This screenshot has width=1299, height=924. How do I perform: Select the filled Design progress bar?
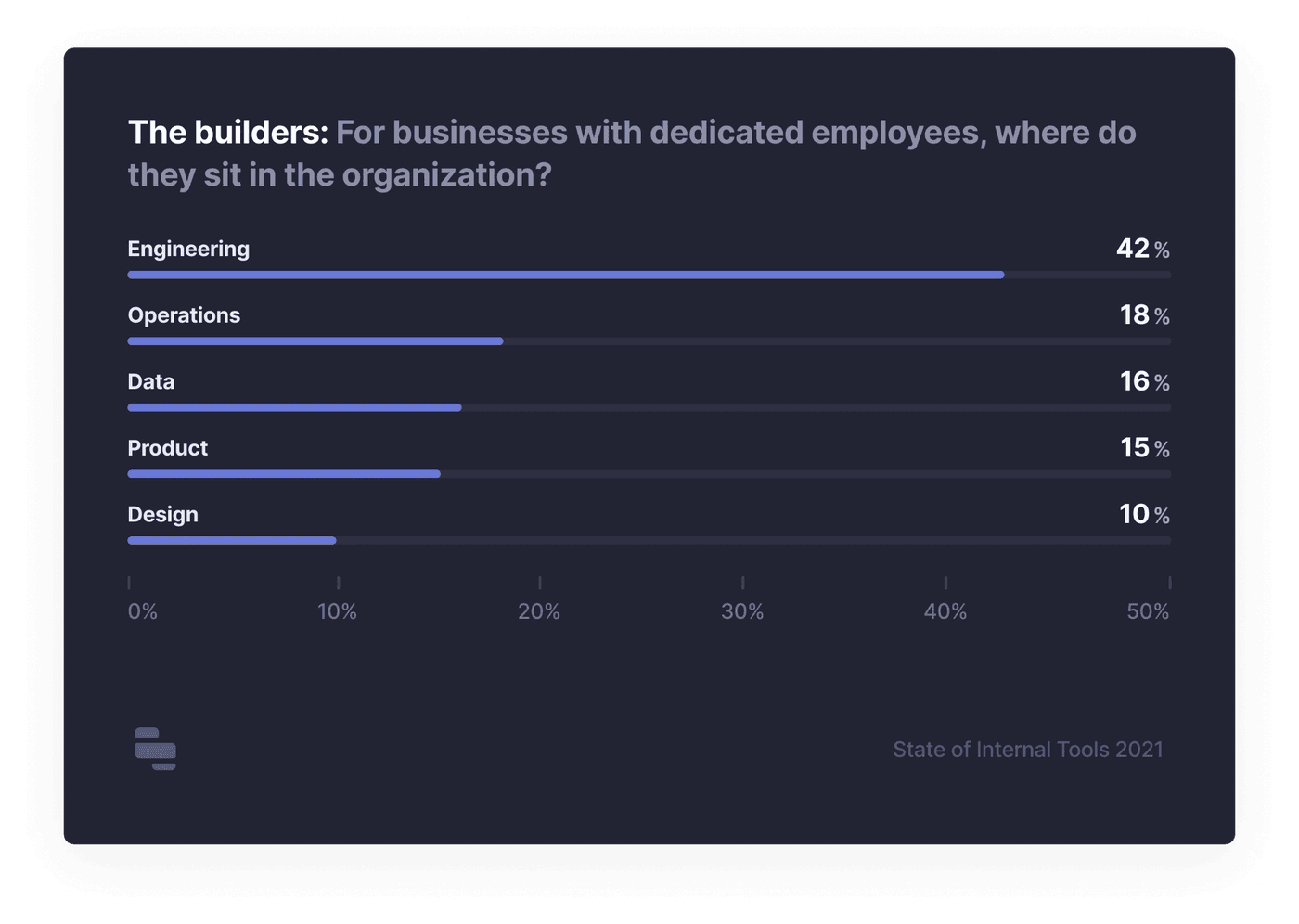pos(232,540)
